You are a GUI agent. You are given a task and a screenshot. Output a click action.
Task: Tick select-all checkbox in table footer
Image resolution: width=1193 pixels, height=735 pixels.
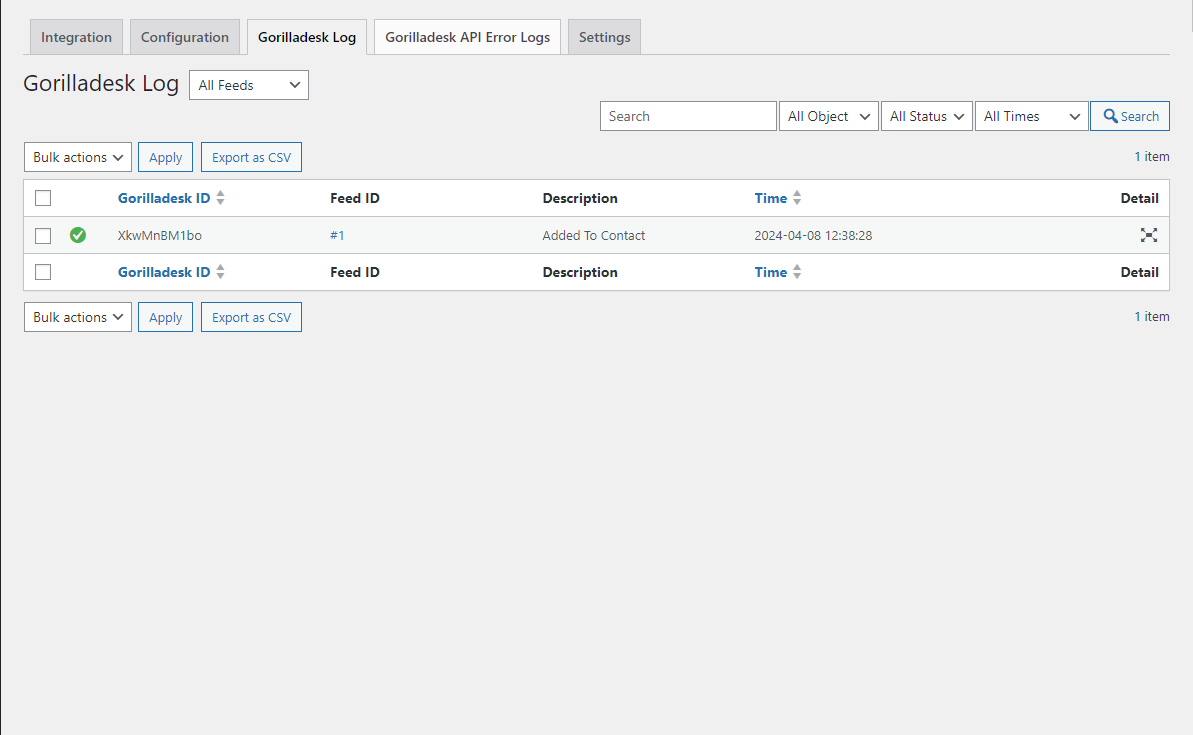43,272
